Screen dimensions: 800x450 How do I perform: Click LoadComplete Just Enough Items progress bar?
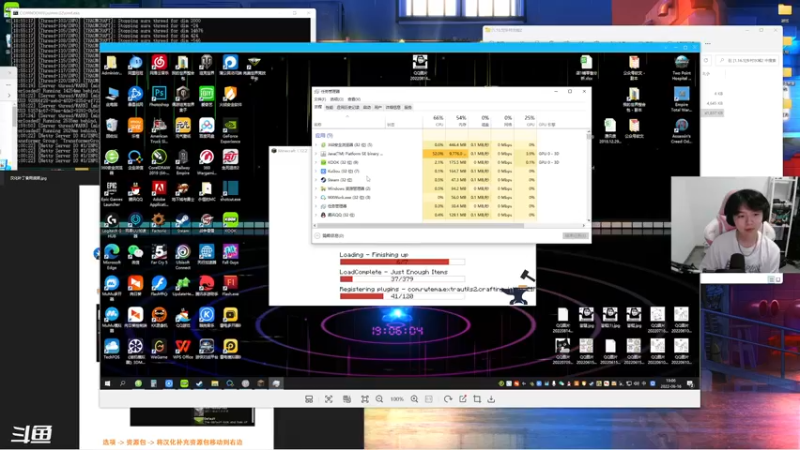(x=402, y=279)
